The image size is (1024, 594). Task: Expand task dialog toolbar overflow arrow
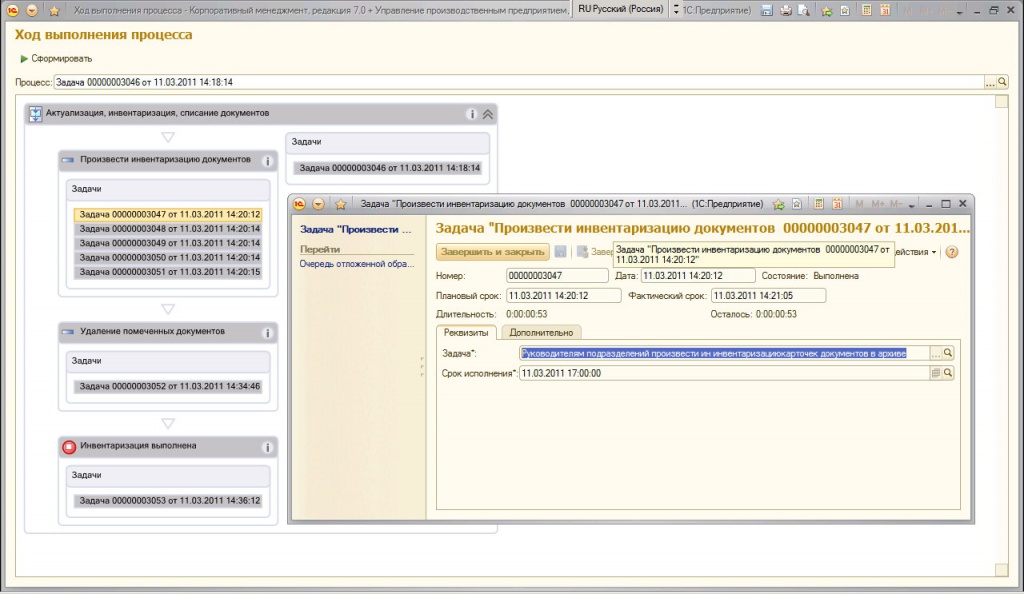coord(912,206)
